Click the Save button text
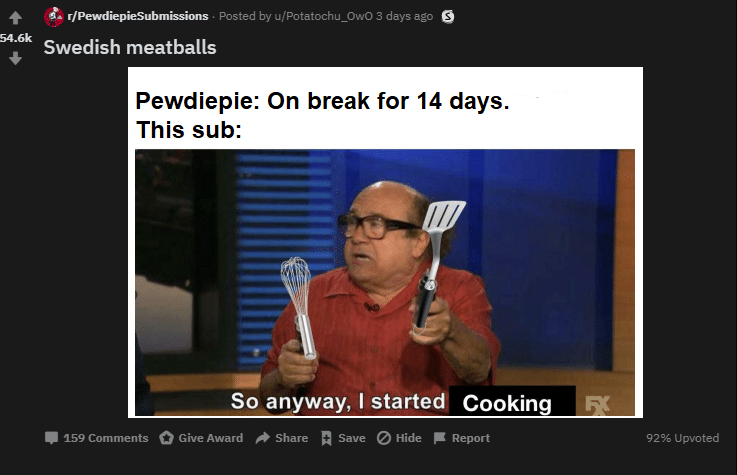This screenshot has height=475, width=737. pos(352,438)
